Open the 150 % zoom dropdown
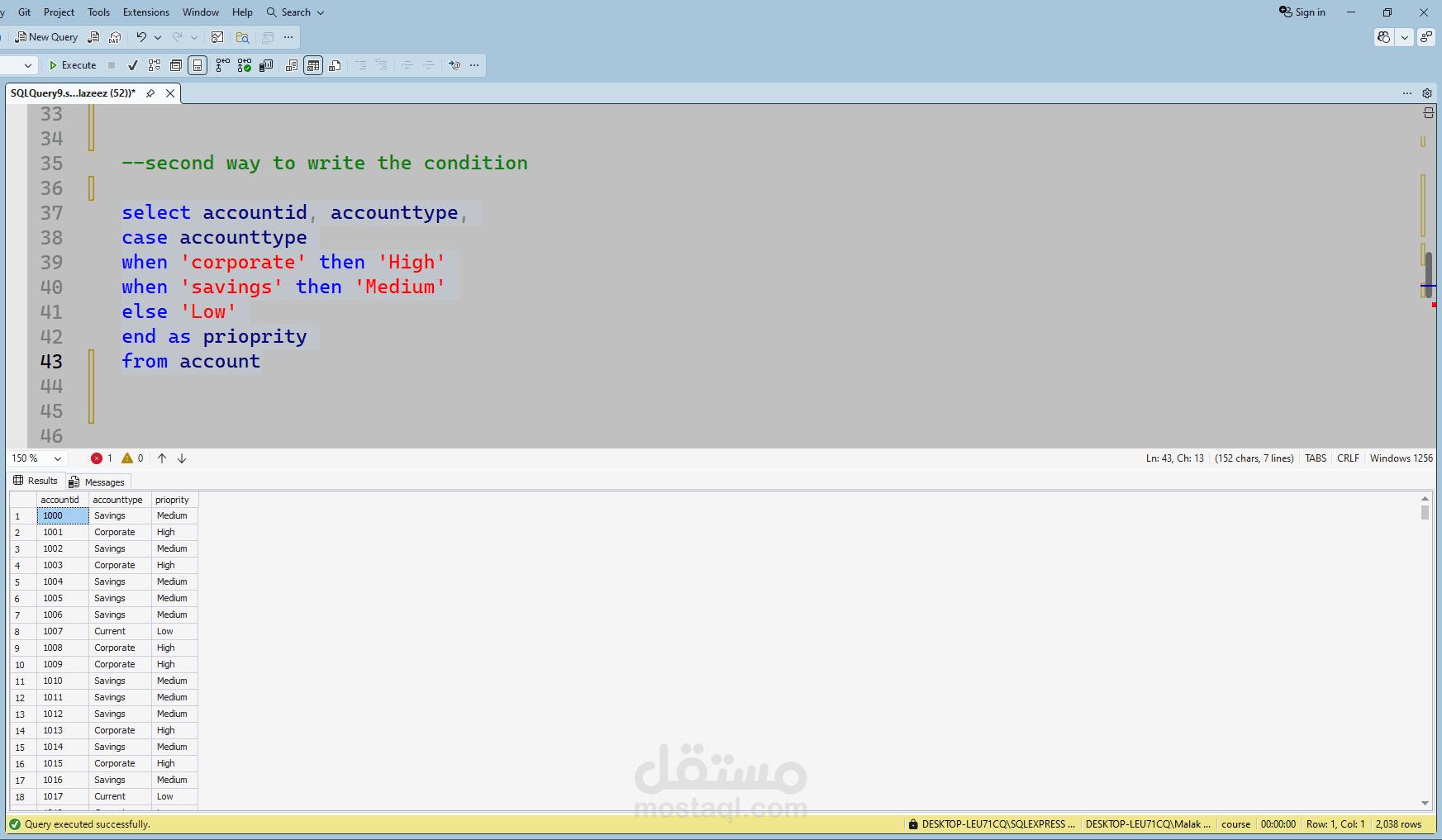 coord(36,458)
